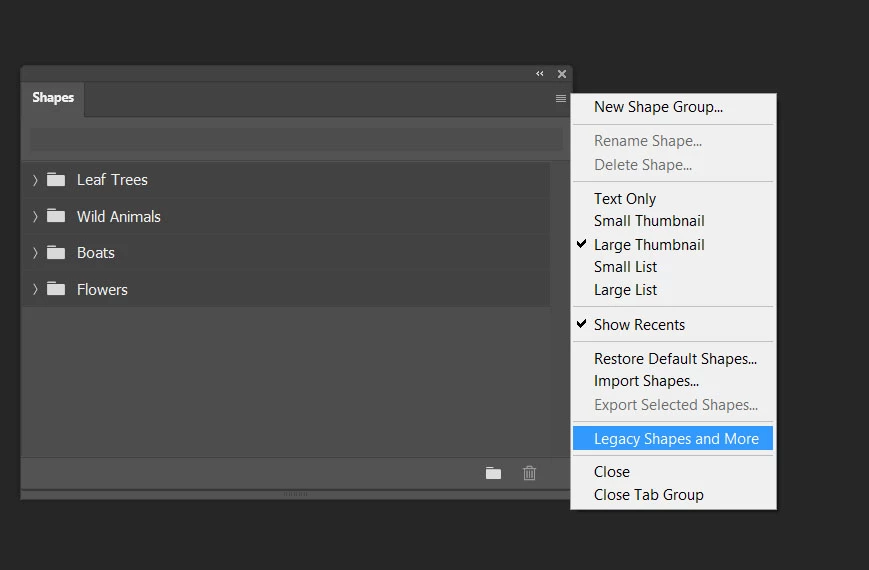Select Small List view option

(x=673, y=267)
